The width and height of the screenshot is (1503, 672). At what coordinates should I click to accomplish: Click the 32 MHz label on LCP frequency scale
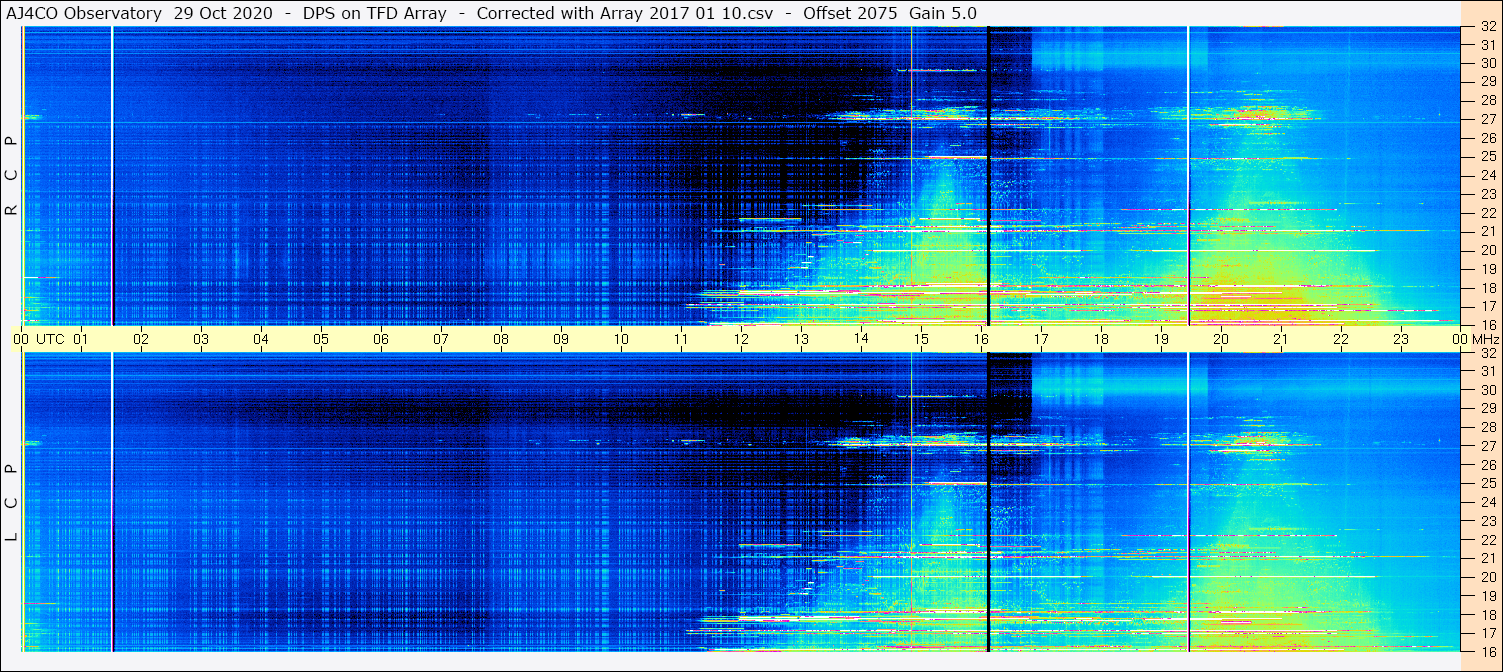click(x=1487, y=353)
